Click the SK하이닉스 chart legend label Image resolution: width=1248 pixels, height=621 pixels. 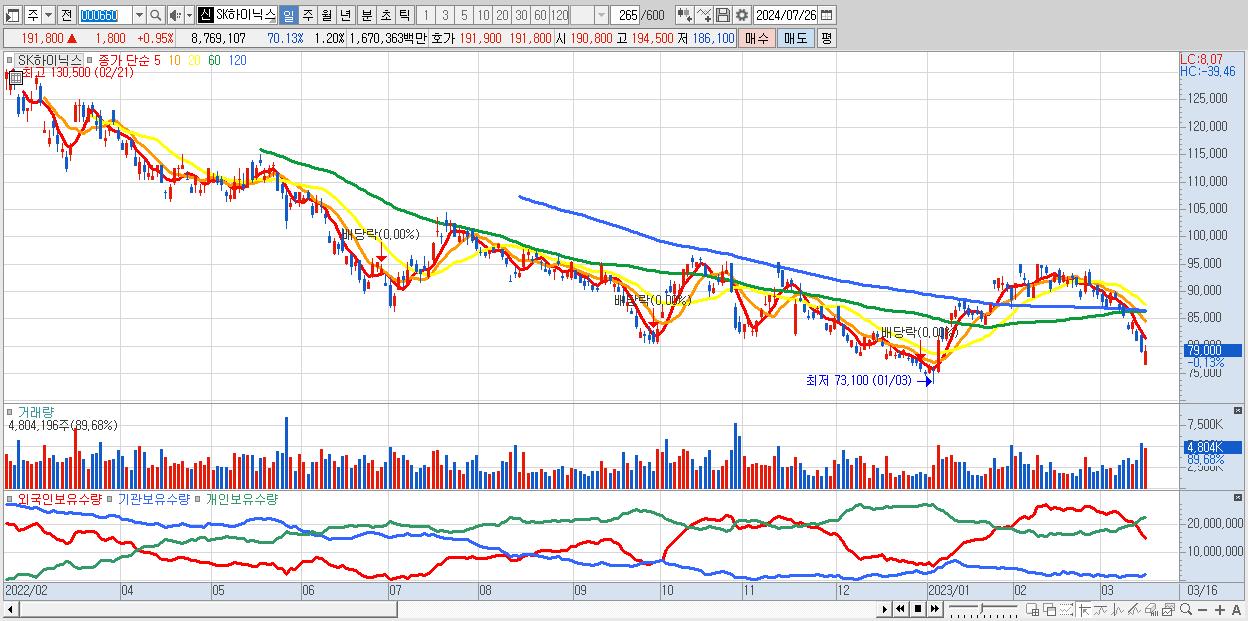pos(48,60)
